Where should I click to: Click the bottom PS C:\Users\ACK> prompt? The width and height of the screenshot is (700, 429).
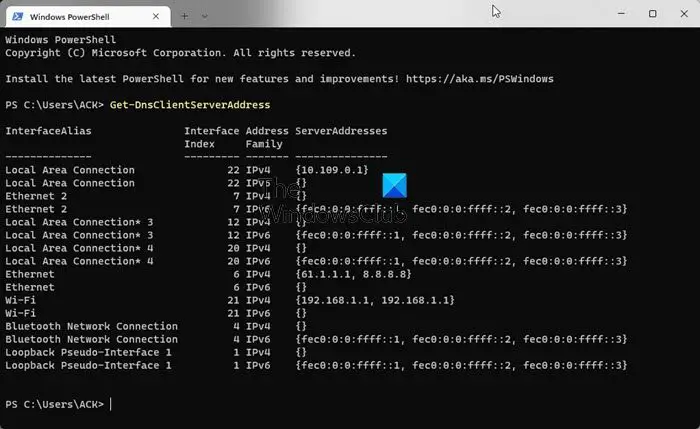point(54,404)
